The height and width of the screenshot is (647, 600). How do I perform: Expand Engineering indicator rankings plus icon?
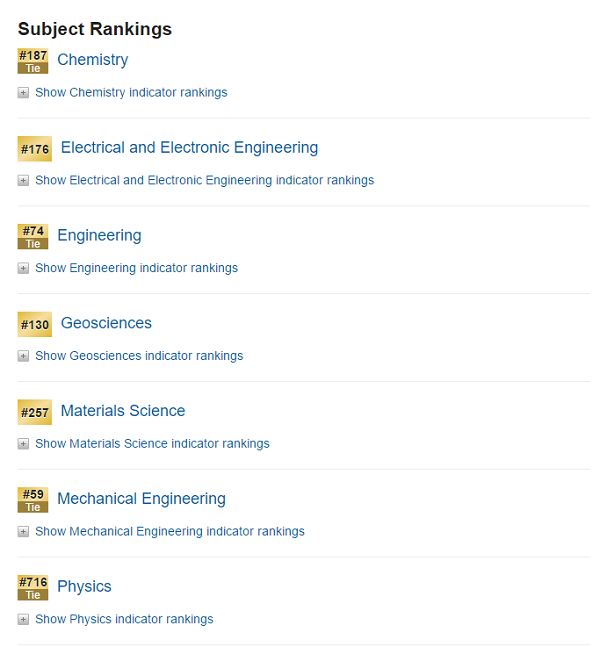pos(23,268)
